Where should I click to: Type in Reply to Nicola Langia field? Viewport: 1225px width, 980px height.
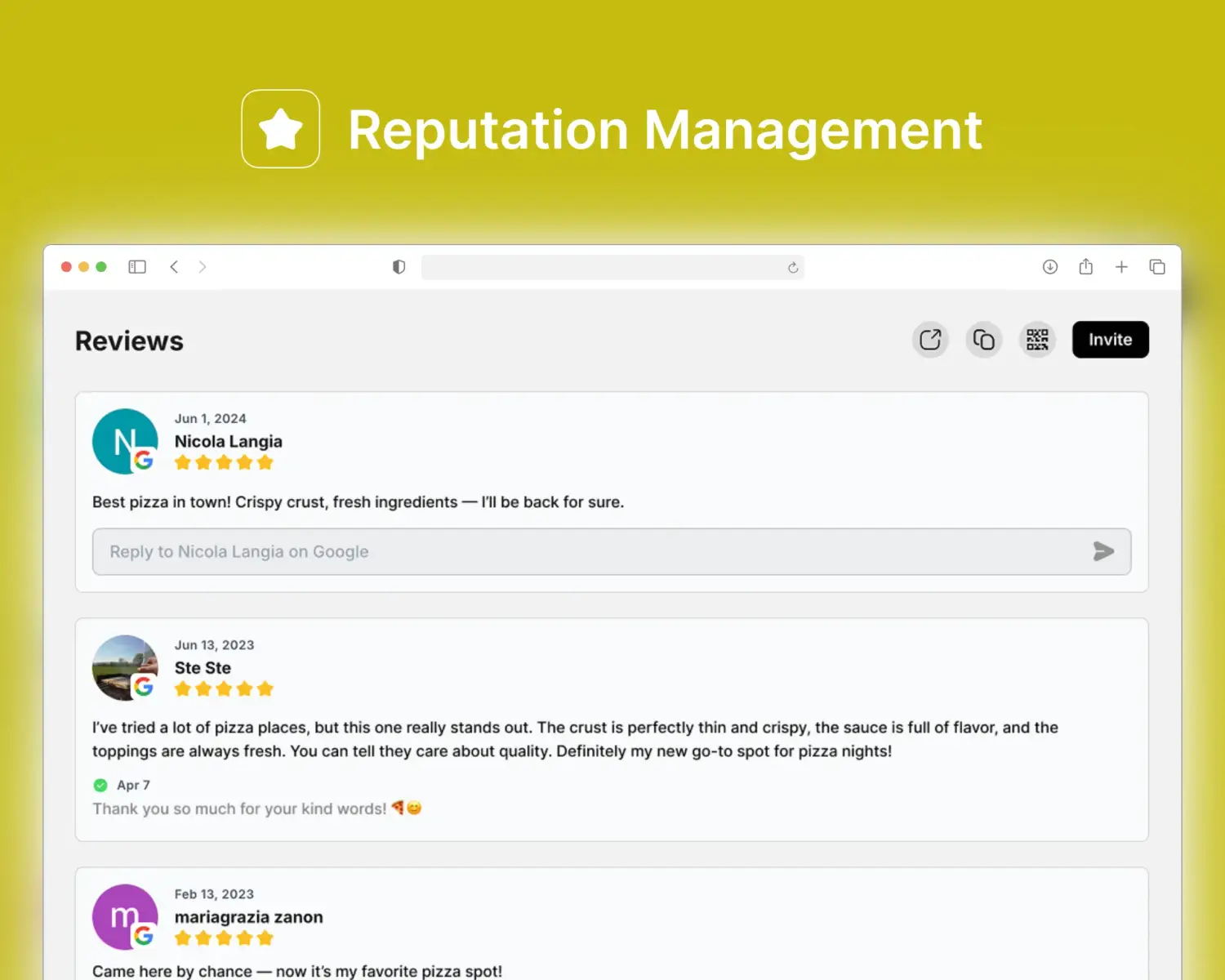click(588, 552)
